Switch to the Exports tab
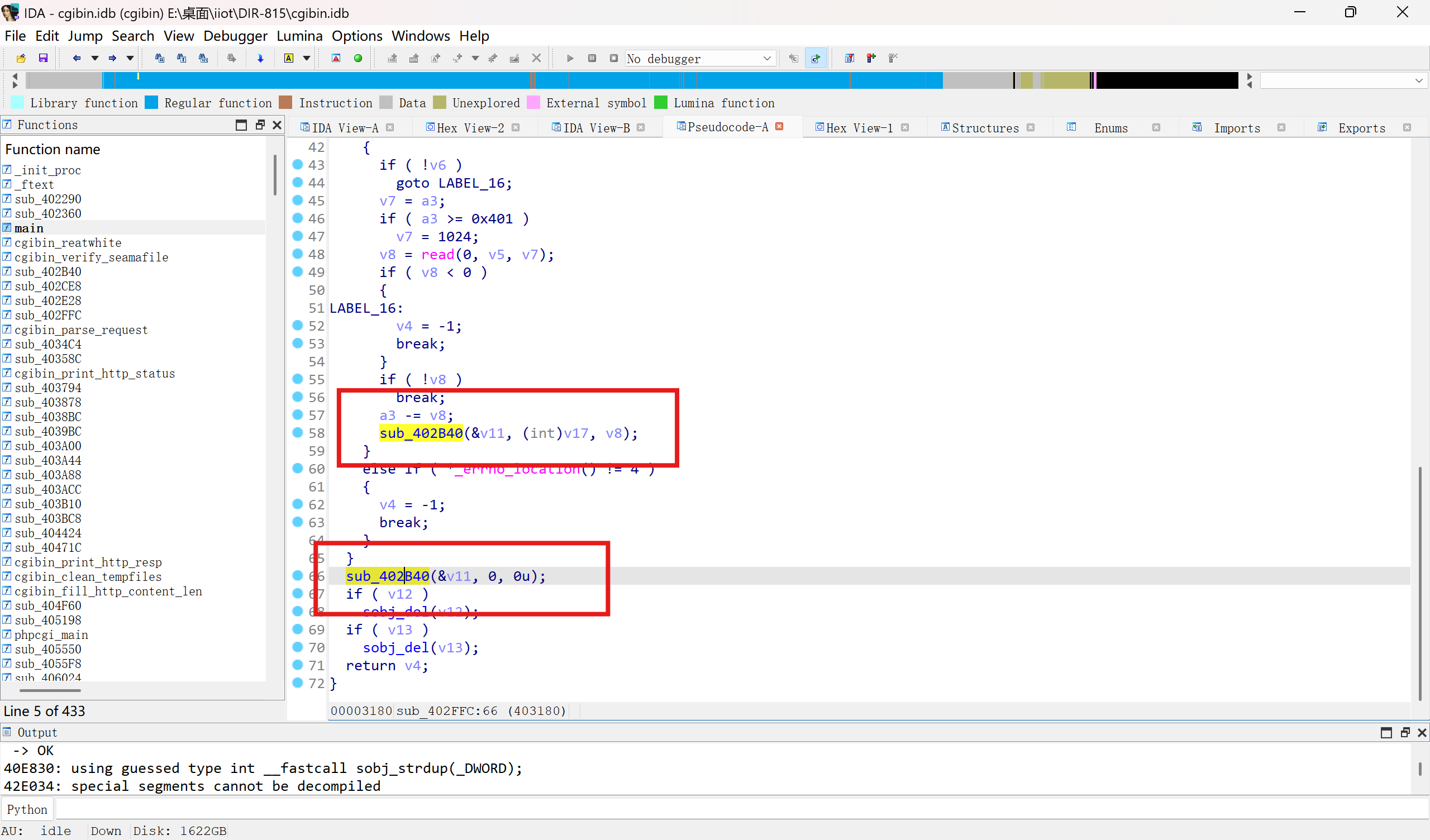The height and width of the screenshot is (840, 1430). 1361,128
